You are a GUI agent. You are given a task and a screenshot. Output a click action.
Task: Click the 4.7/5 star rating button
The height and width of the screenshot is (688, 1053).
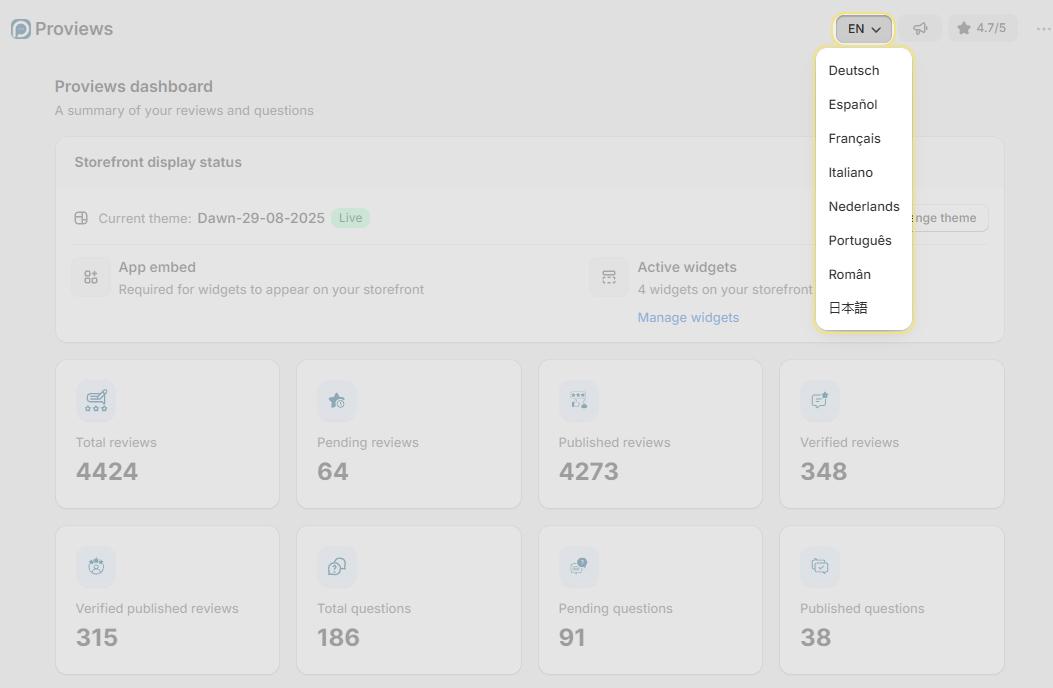click(982, 28)
